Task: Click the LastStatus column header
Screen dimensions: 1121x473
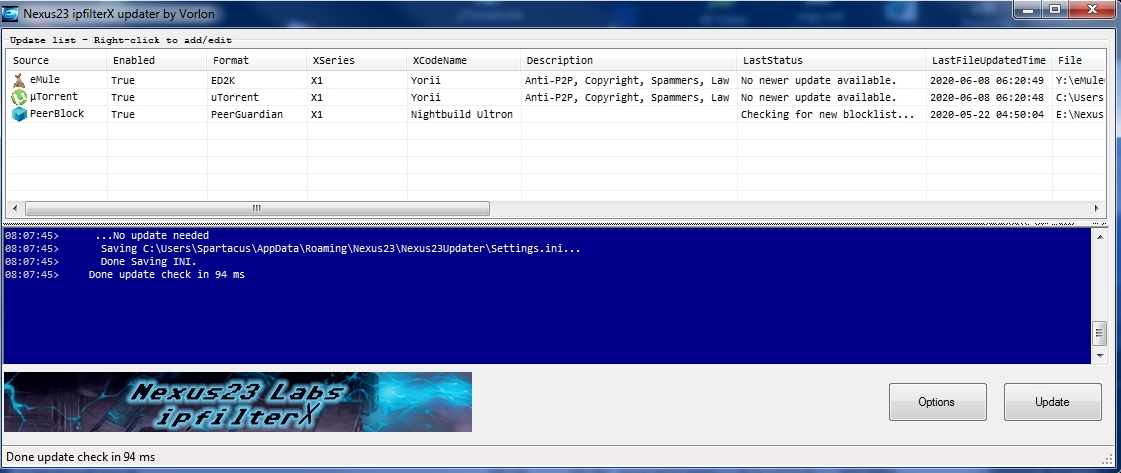Action: (x=831, y=60)
